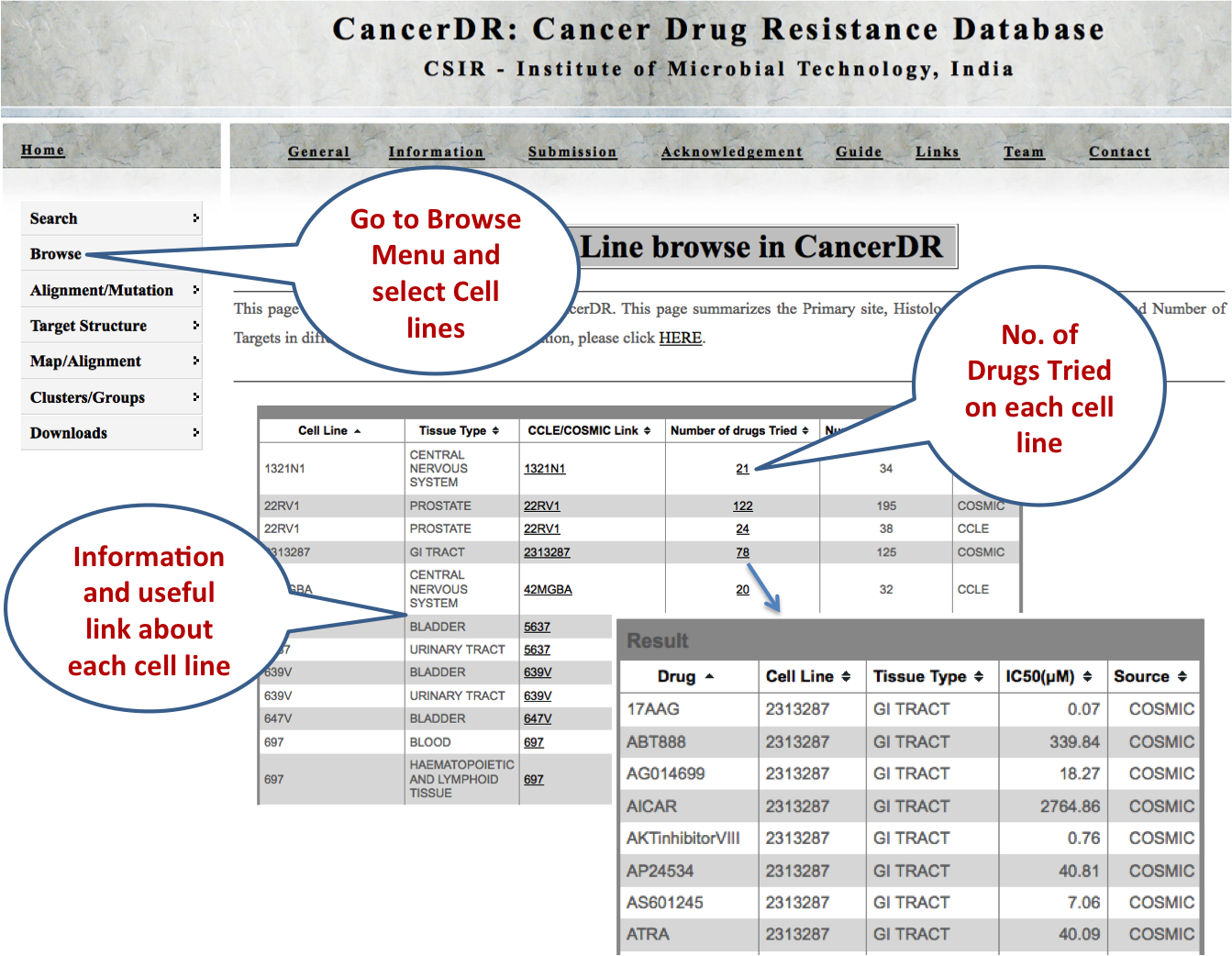The height and width of the screenshot is (956, 1232).
Task: Select the 17AAG drug row cell
Action: coord(653,709)
